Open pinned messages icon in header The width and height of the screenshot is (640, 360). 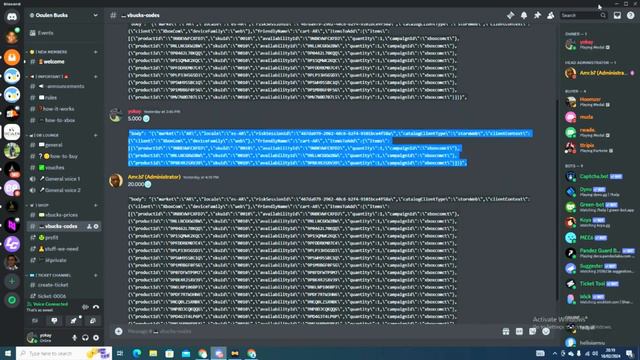pyautogui.click(x=537, y=16)
